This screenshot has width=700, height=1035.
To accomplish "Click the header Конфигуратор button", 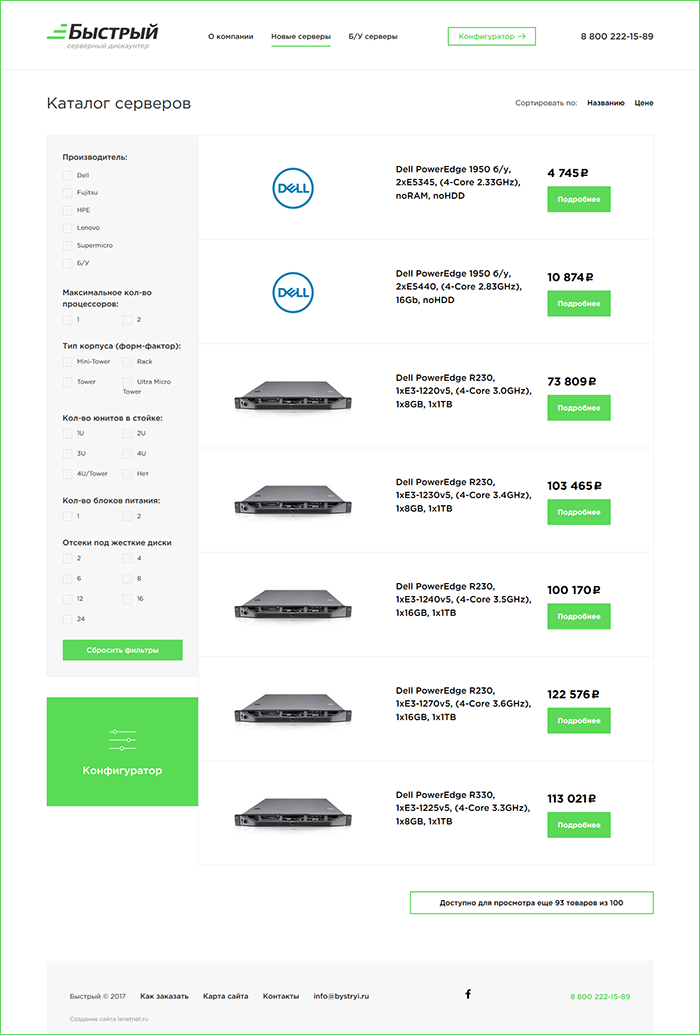I will (492, 36).
